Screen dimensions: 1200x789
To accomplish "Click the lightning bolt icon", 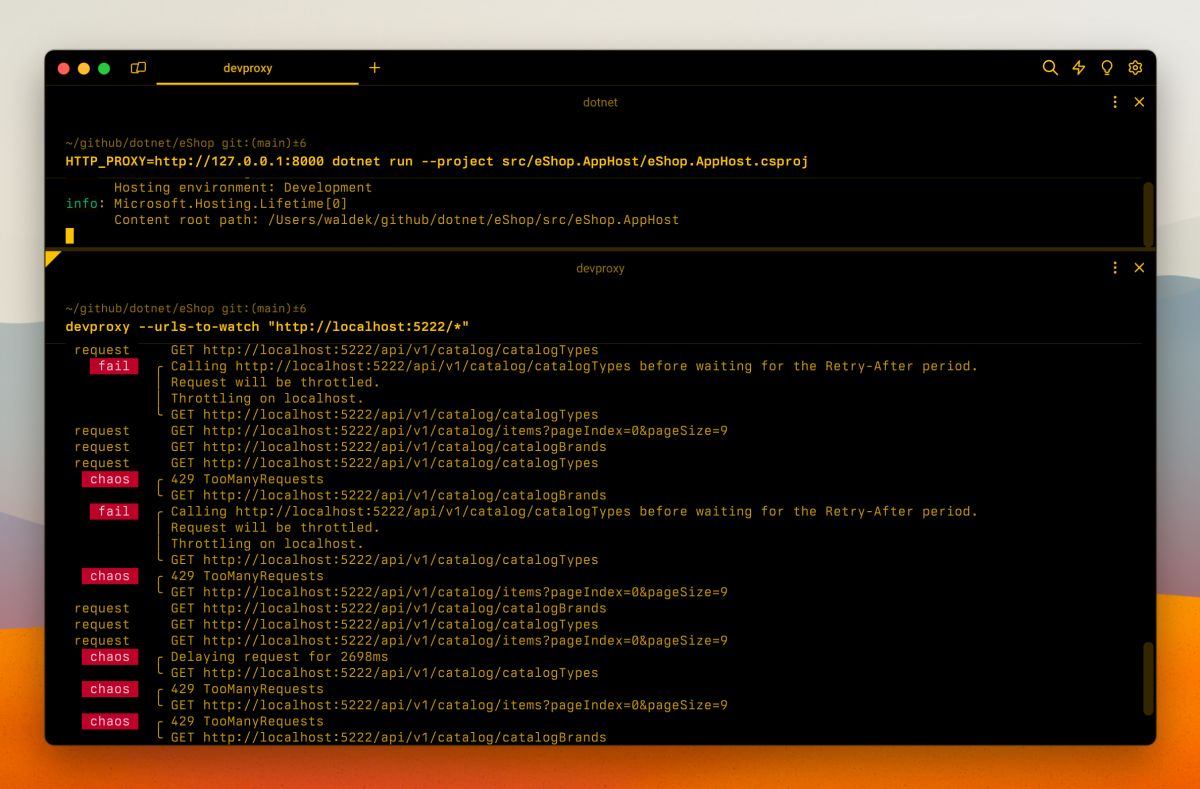I will coord(1079,68).
